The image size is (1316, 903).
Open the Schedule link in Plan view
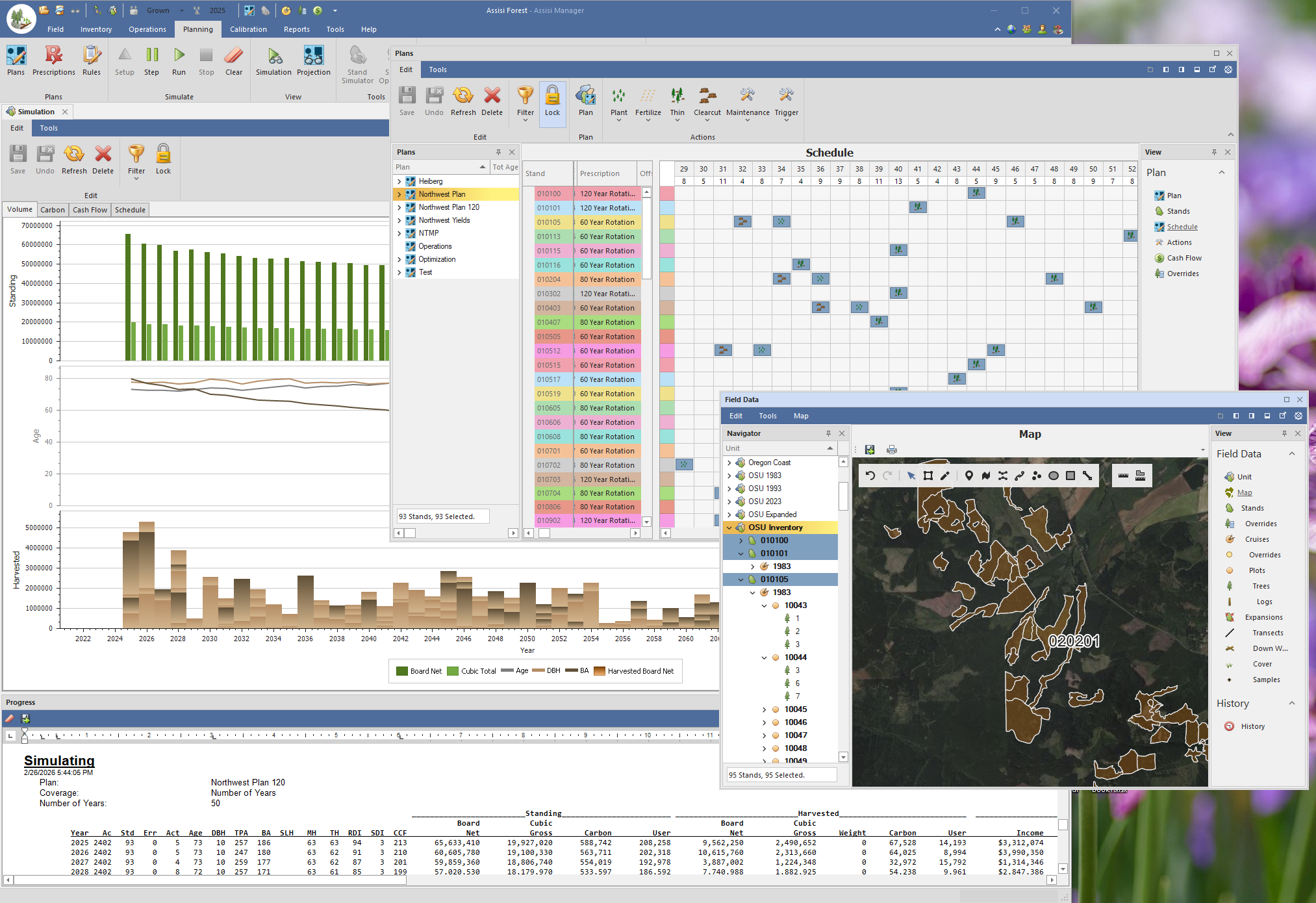point(1182,227)
